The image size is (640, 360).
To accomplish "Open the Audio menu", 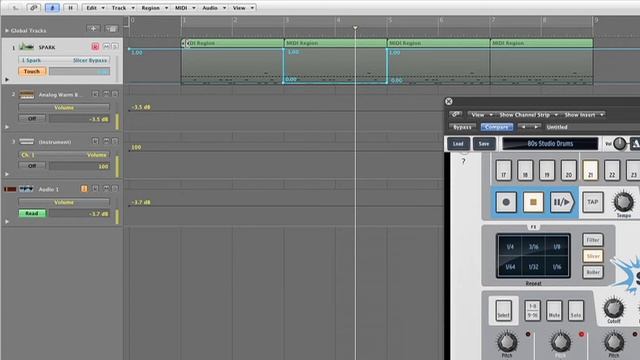I will pos(213,8).
